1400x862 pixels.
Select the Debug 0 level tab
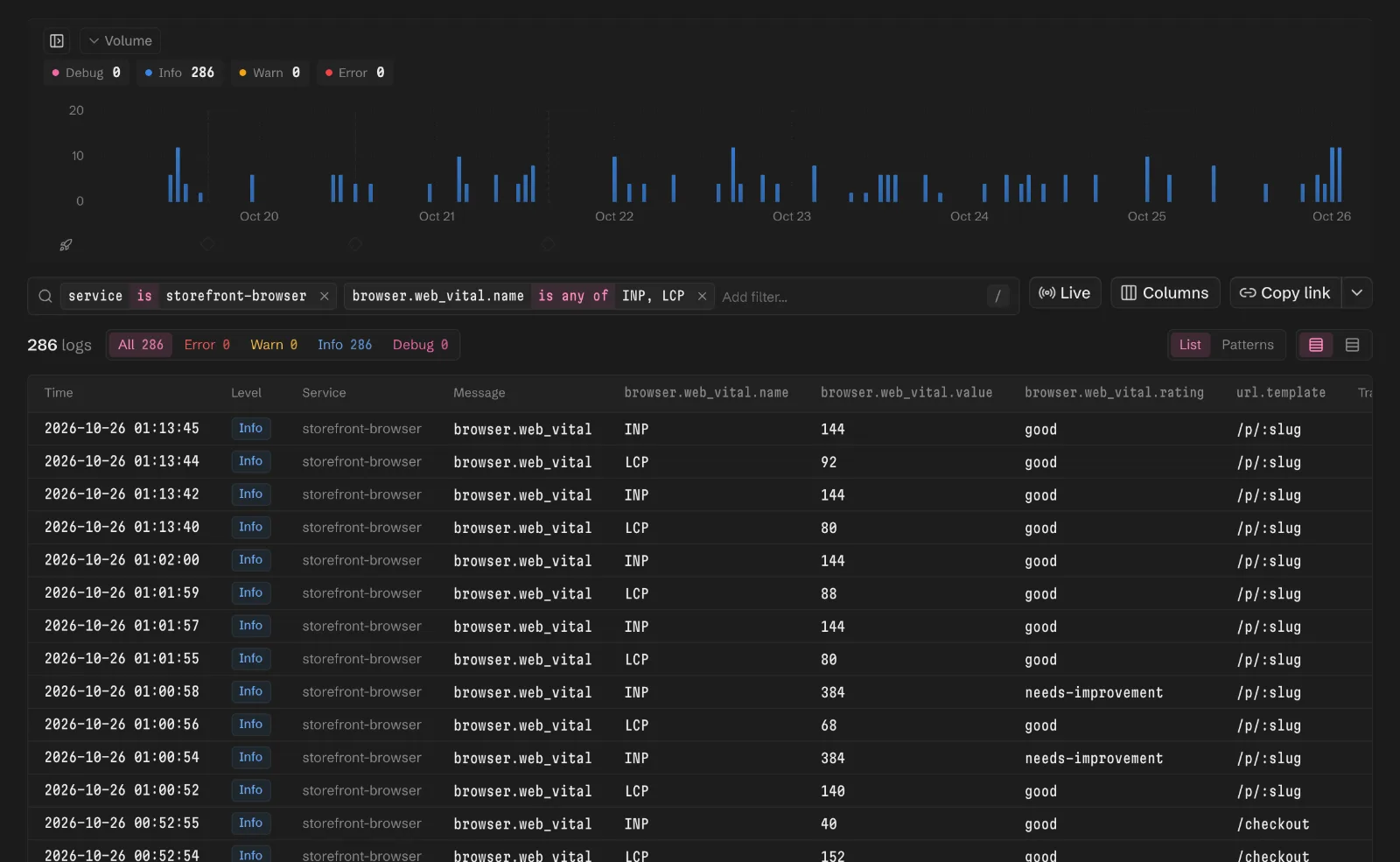pyautogui.click(x=420, y=345)
